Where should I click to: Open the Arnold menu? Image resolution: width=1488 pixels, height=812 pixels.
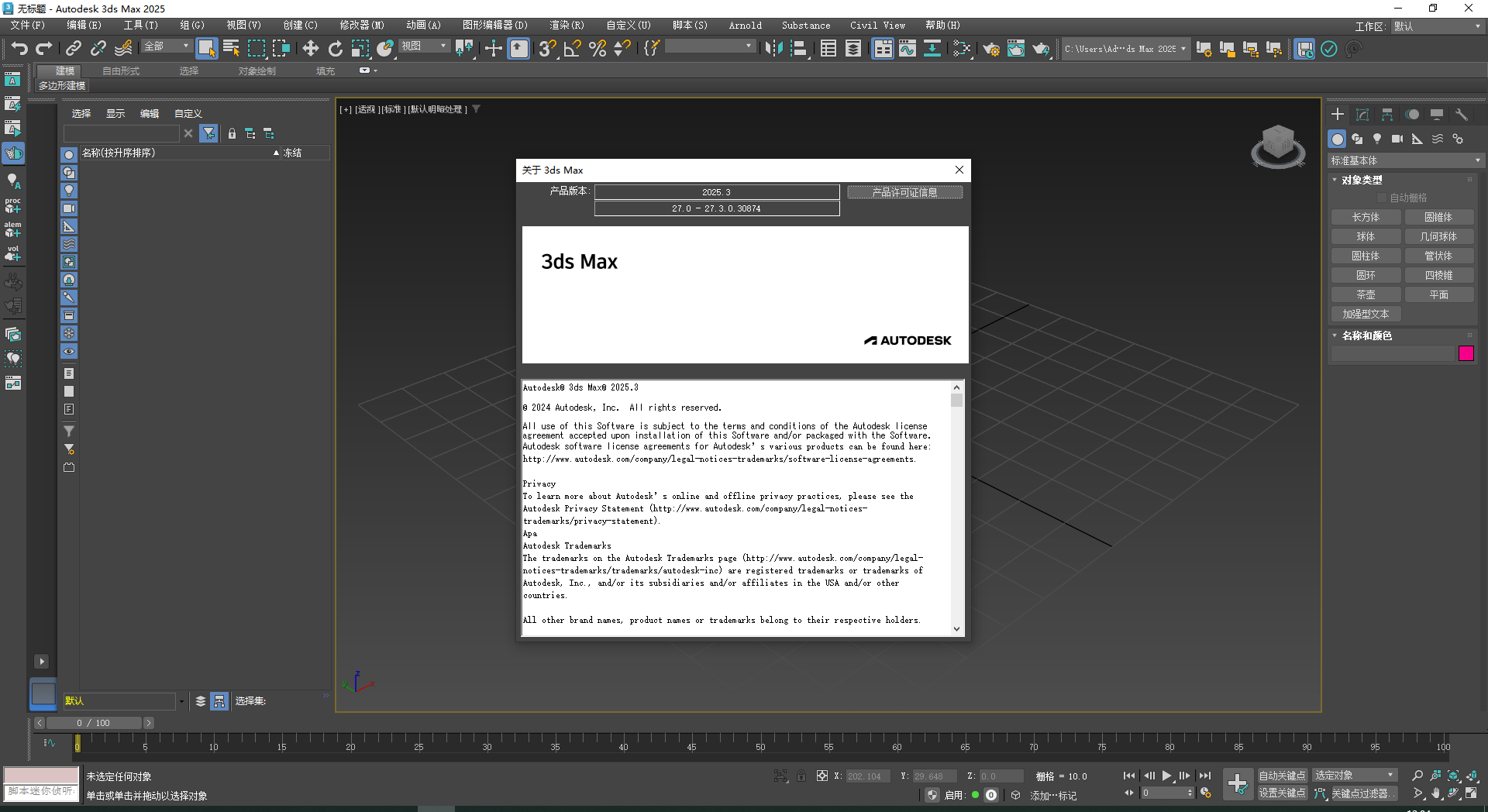pyautogui.click(x=745, y=25)
